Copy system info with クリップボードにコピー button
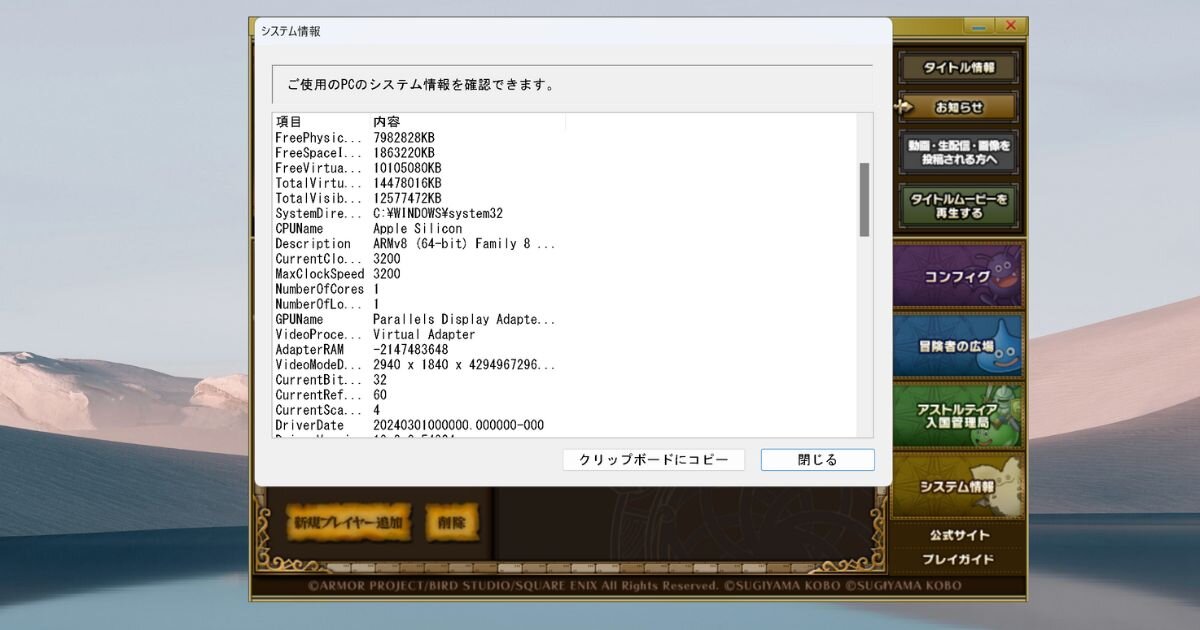This screenshot has height=630, width=1200. [x=653, y=460]
